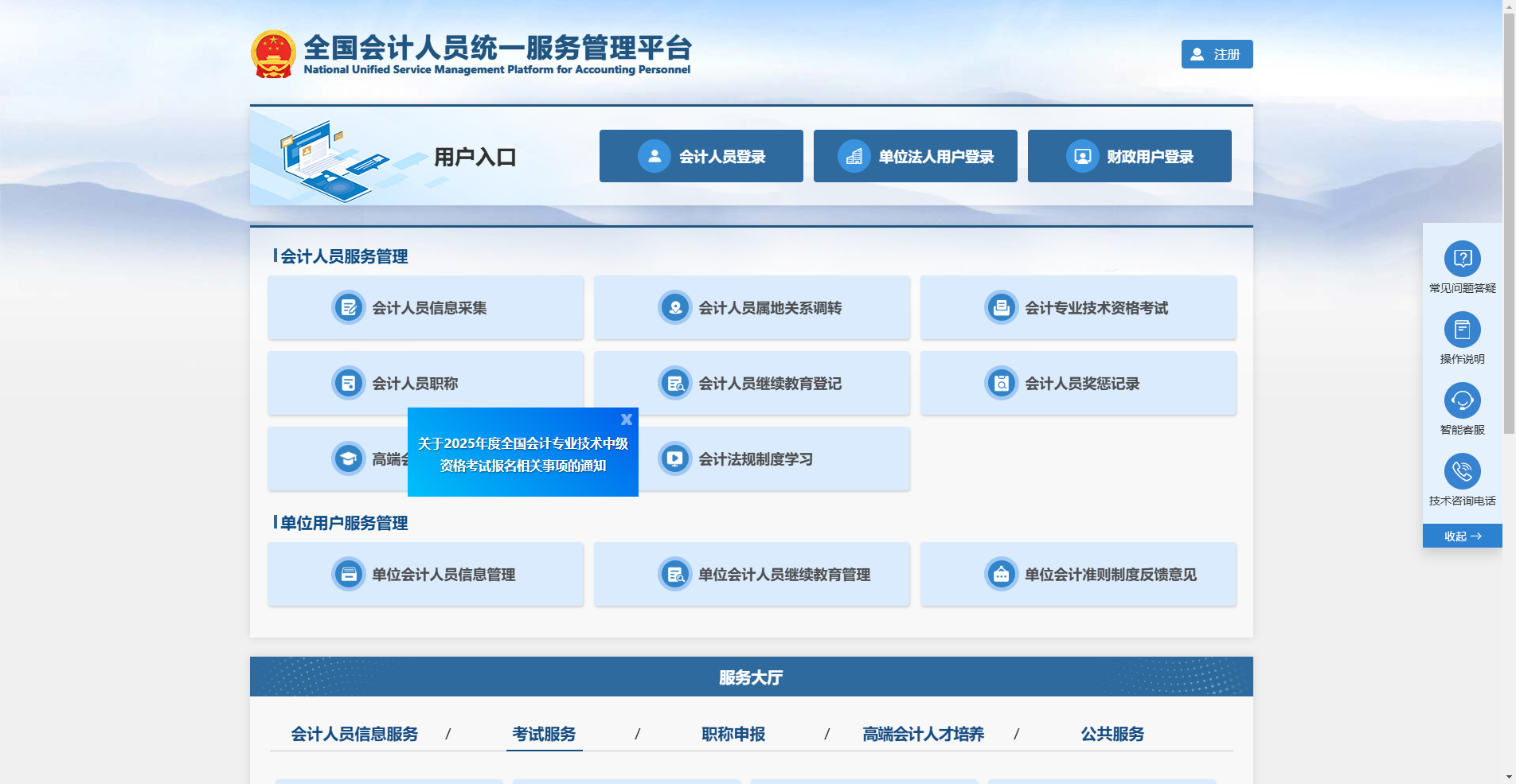Open 智能客服 chat icon

[x=1462, y=400]
